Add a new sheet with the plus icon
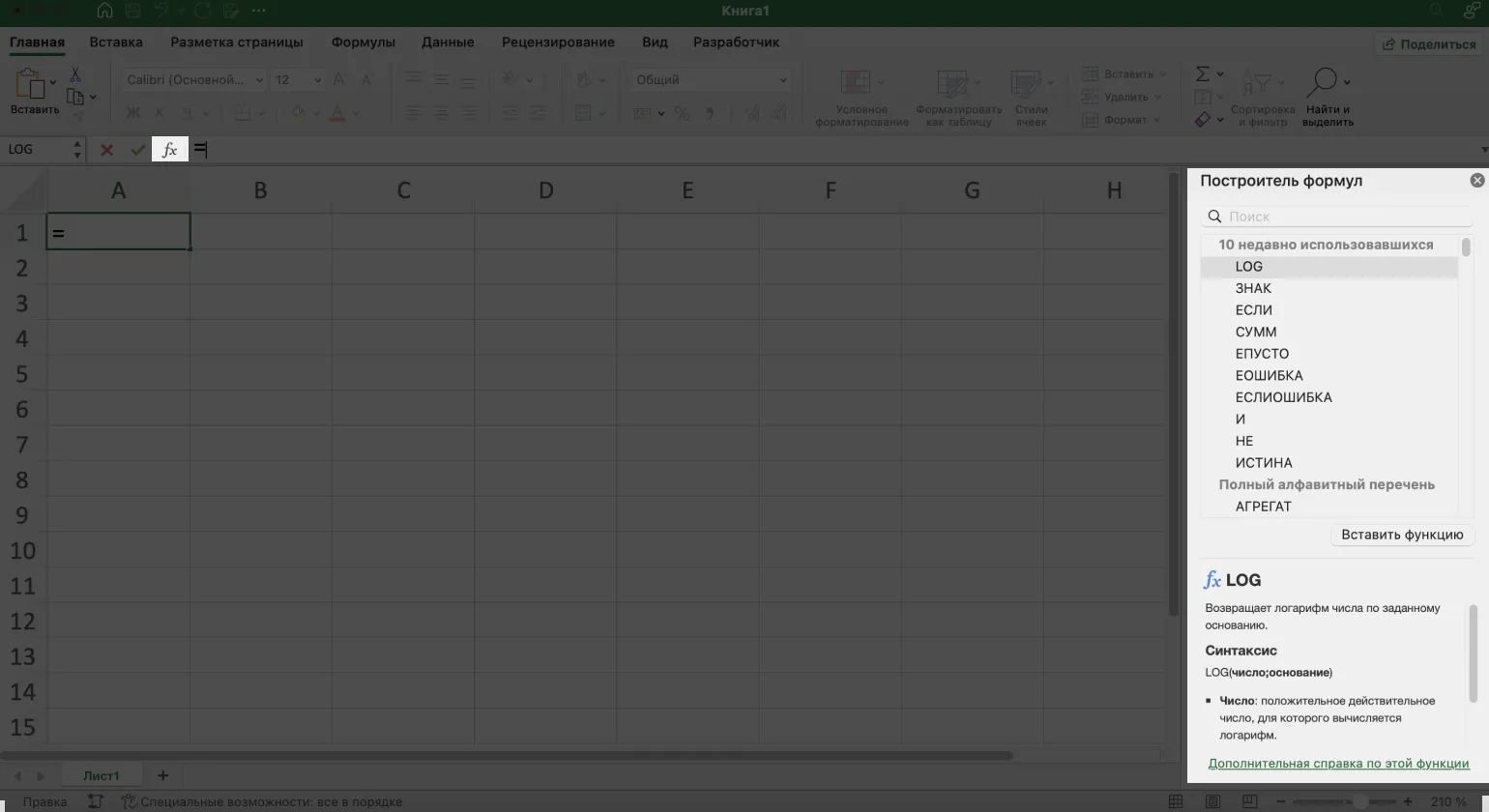Image resolution: width=1489 pixels, height=812 pixels. point(162,775)
